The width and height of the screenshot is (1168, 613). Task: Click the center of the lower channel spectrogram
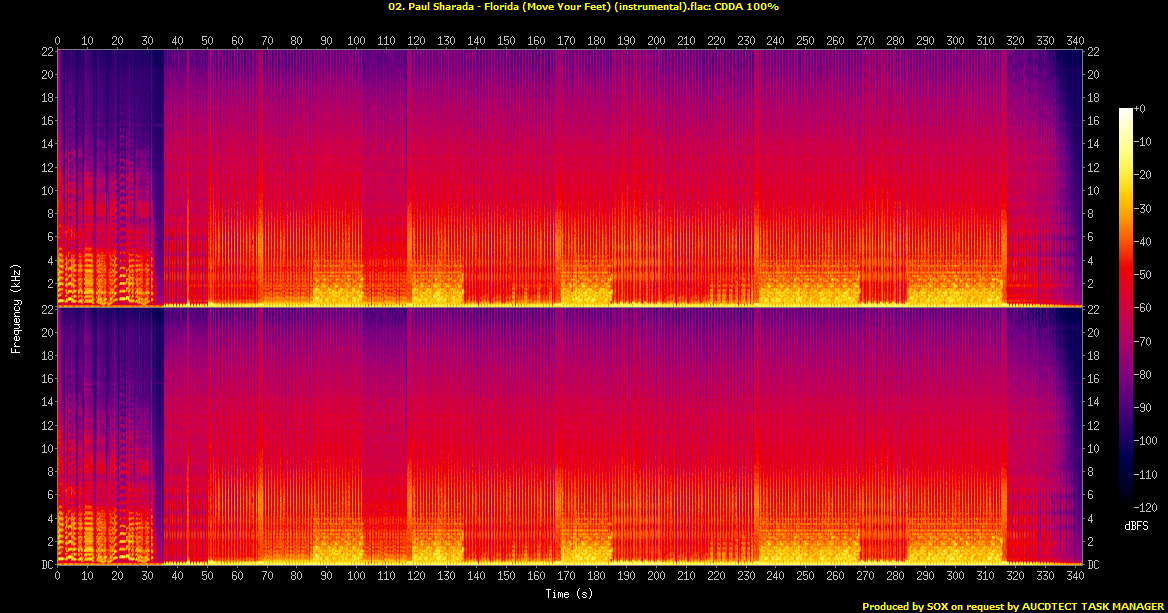click(x=570, y=436)
